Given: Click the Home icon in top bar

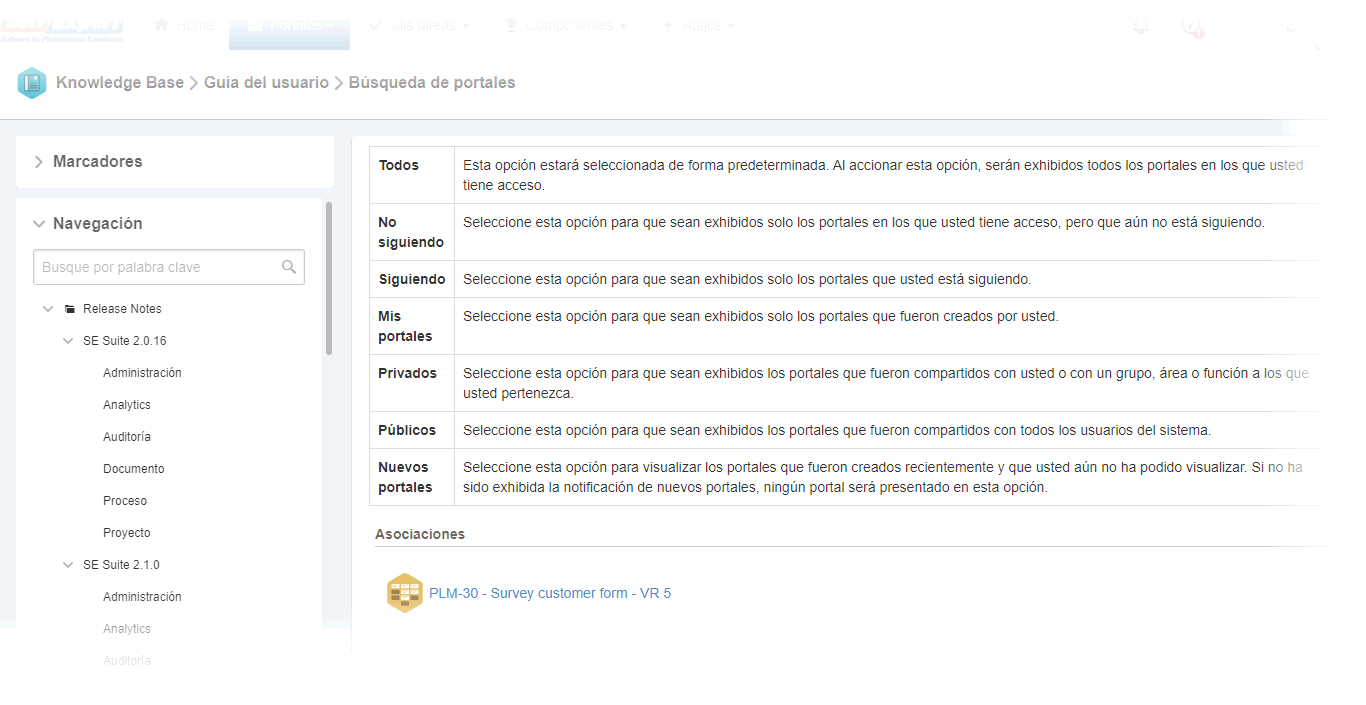Looking at the screenshot, I should [x=161, y=25].
